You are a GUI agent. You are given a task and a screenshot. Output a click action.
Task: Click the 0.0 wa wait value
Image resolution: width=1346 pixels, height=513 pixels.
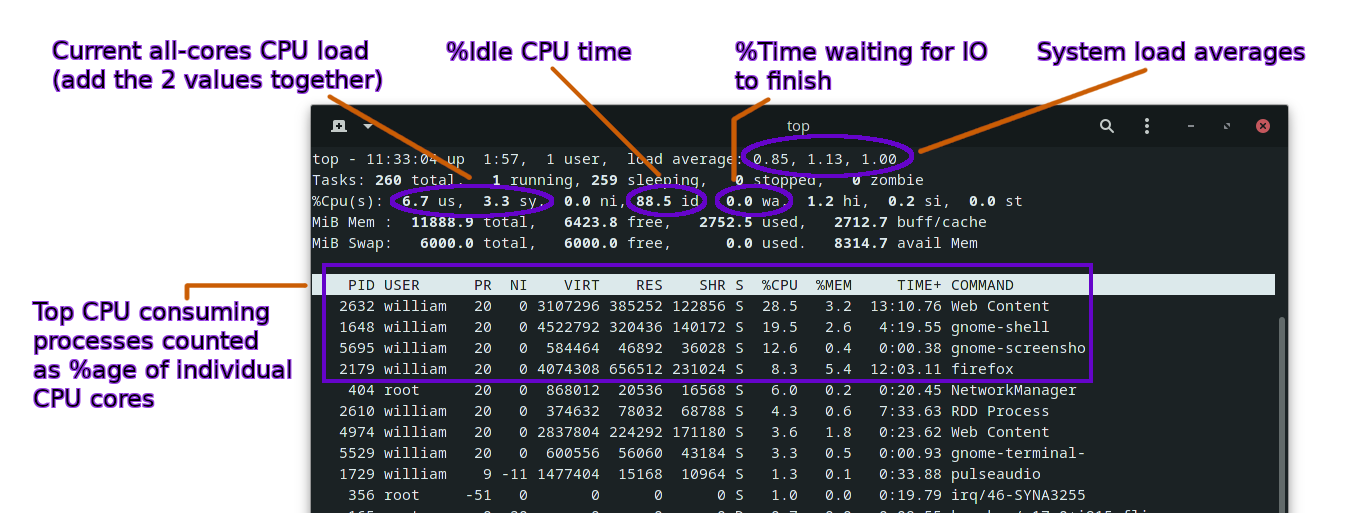753,201
